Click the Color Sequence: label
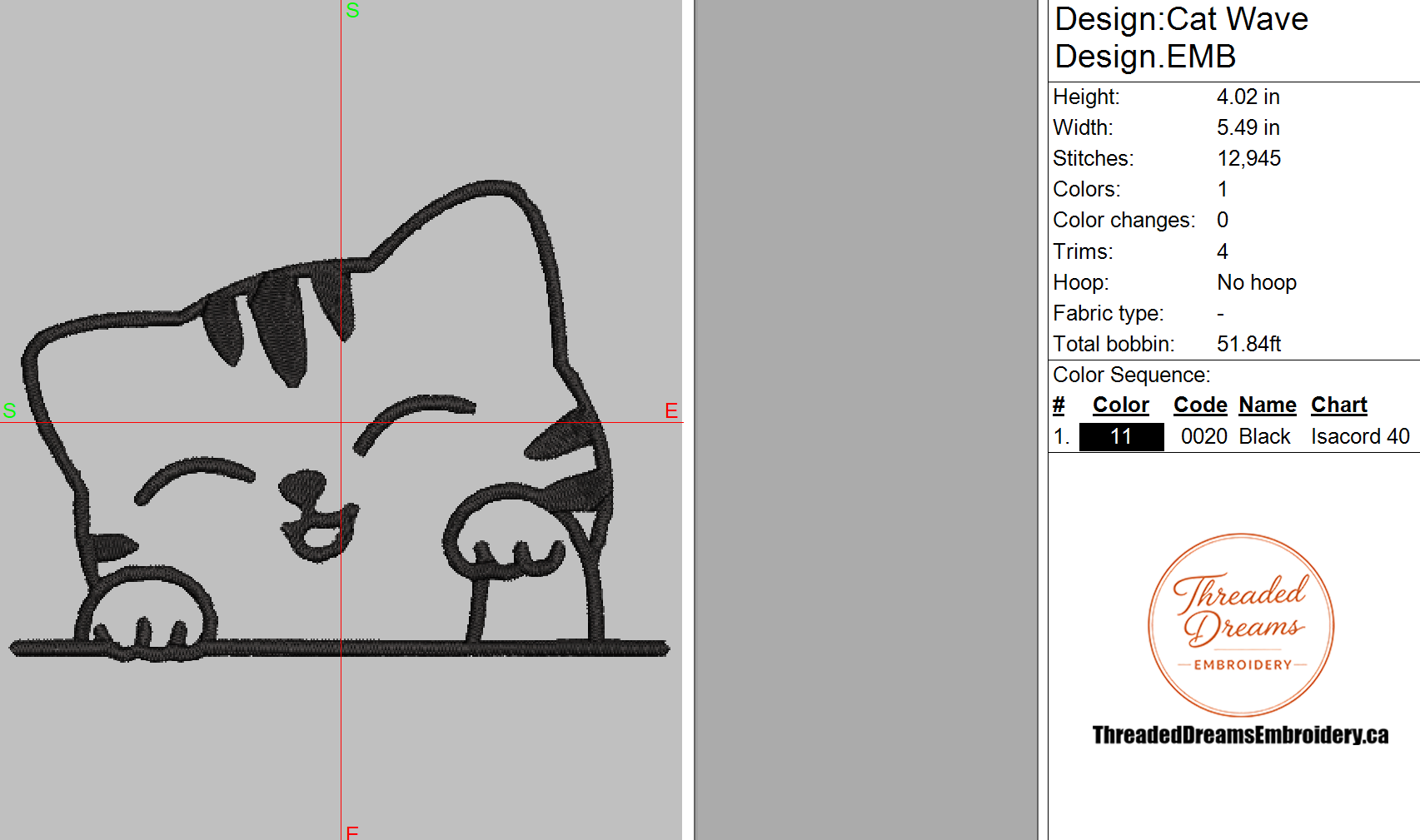This screenshot has height=840, width=1420. [x=1131, y=375]
